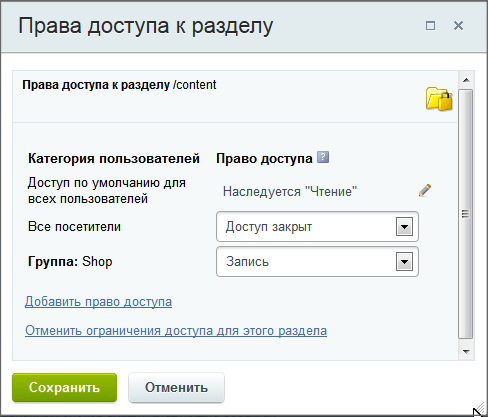
Task: Click the Группа: Shop label
Action: [x=70, y=262]
